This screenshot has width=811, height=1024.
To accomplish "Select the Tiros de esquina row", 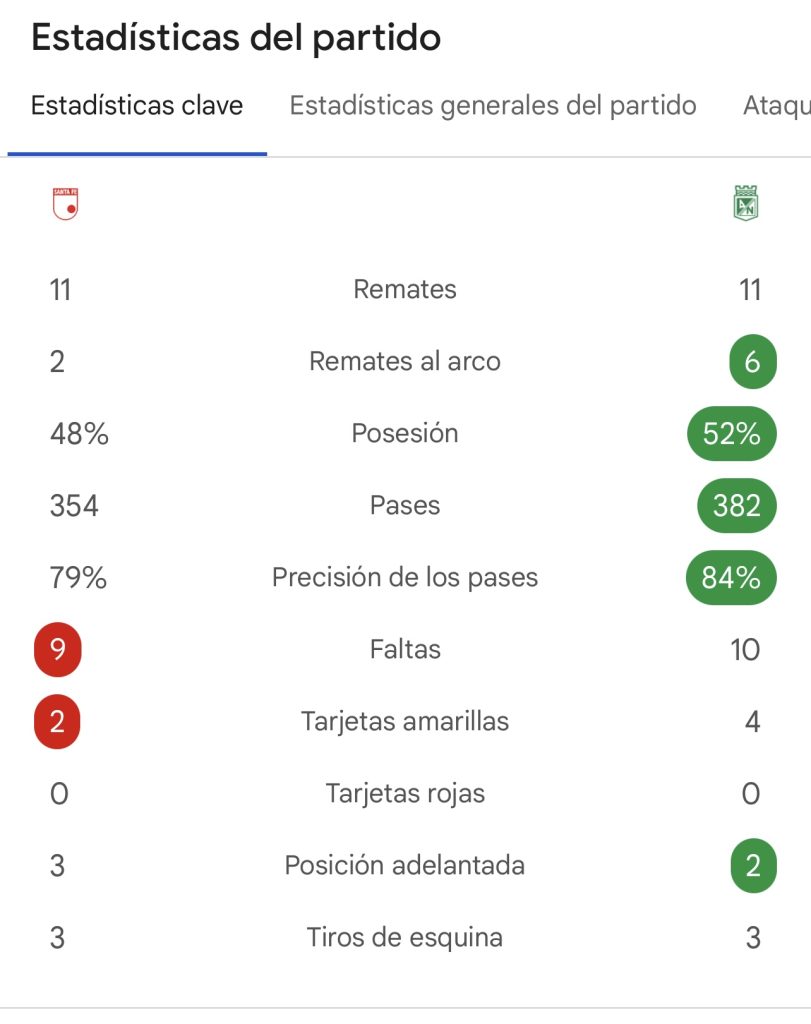I will (405, 938).
